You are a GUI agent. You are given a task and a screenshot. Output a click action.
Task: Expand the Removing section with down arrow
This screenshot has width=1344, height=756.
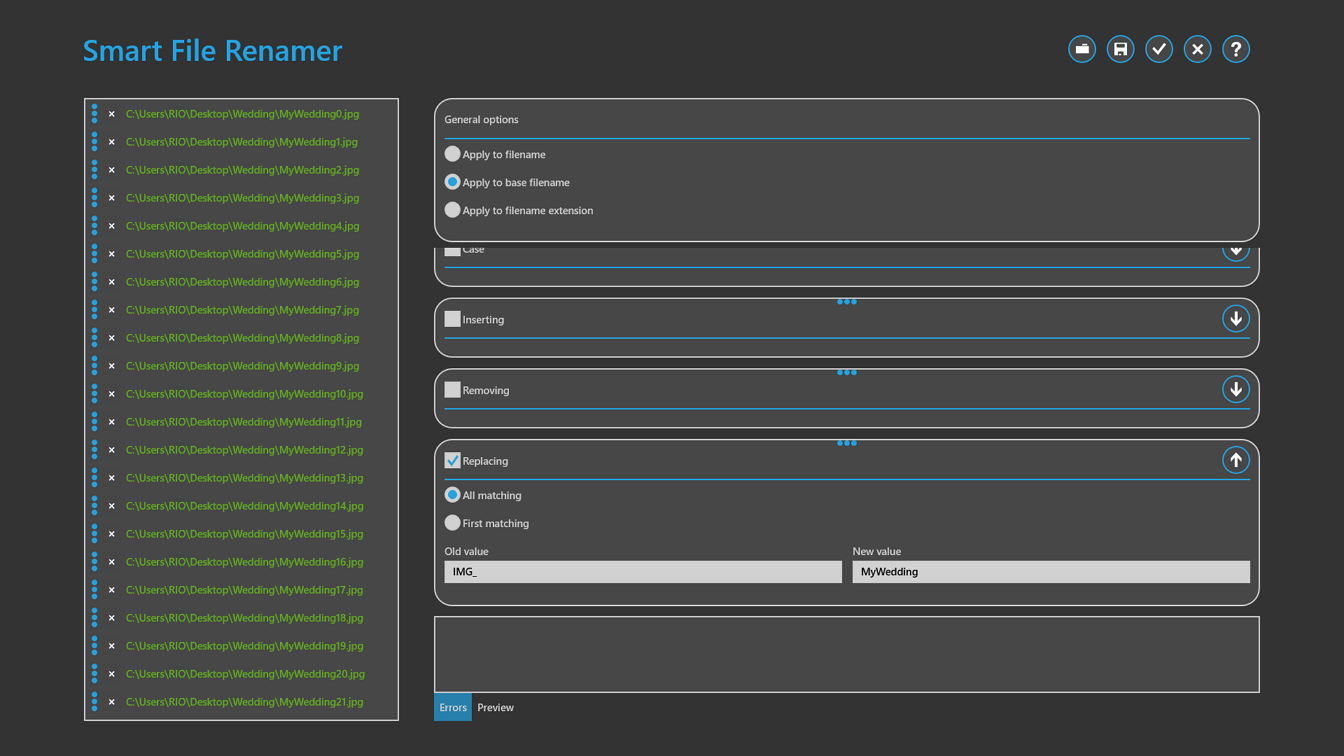pyautogui.click(x=1236, y=389)
